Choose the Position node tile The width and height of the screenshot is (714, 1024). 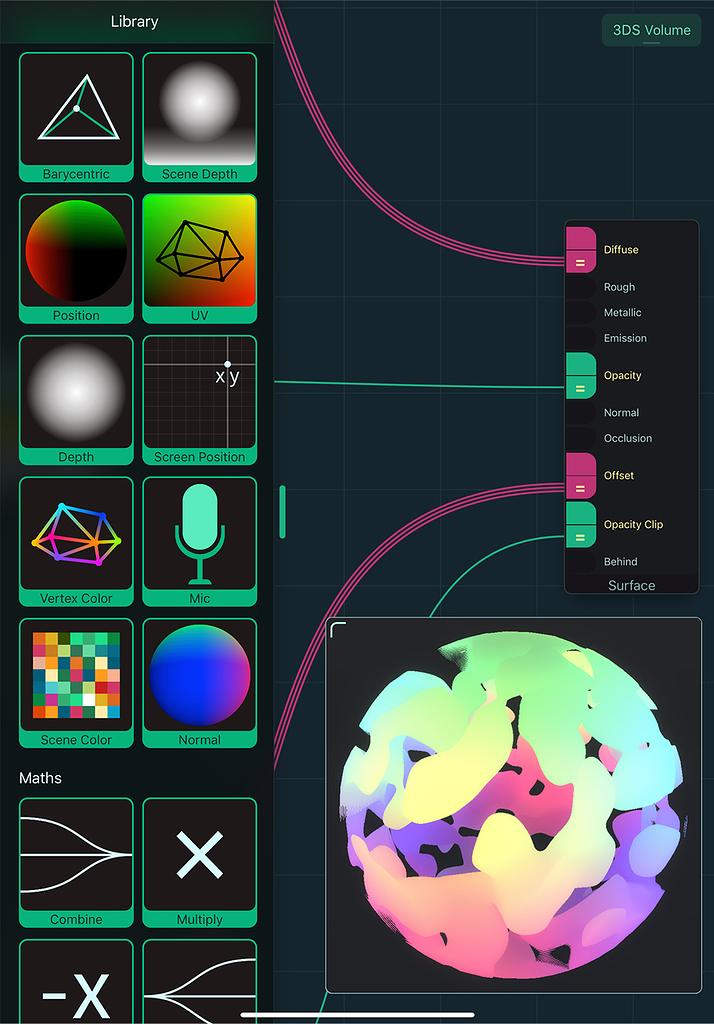click(x=76, y=258)
